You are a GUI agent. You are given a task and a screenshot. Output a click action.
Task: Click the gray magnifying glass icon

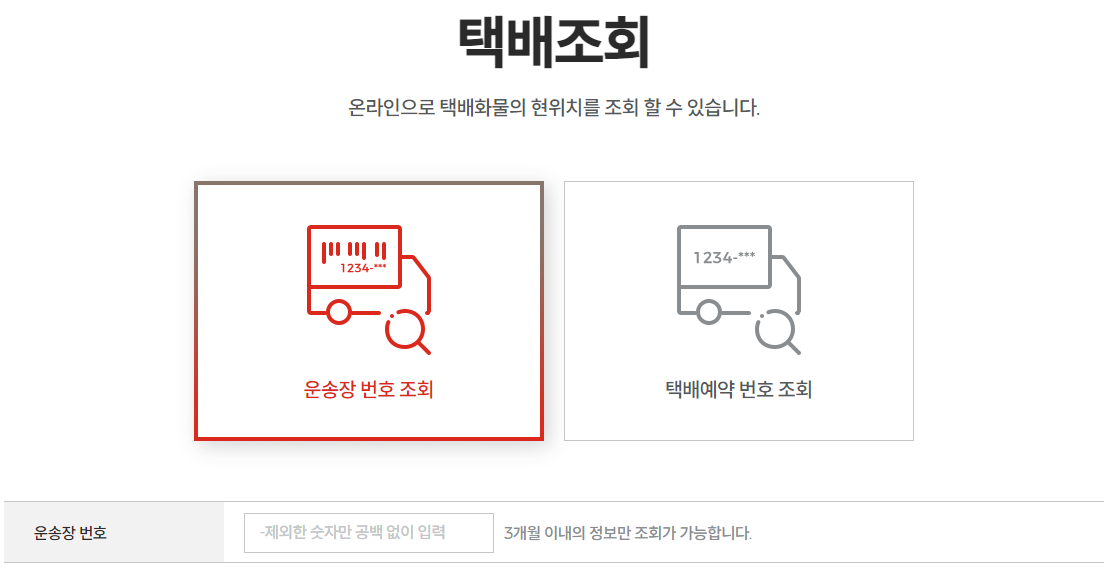tap(778, 332)
